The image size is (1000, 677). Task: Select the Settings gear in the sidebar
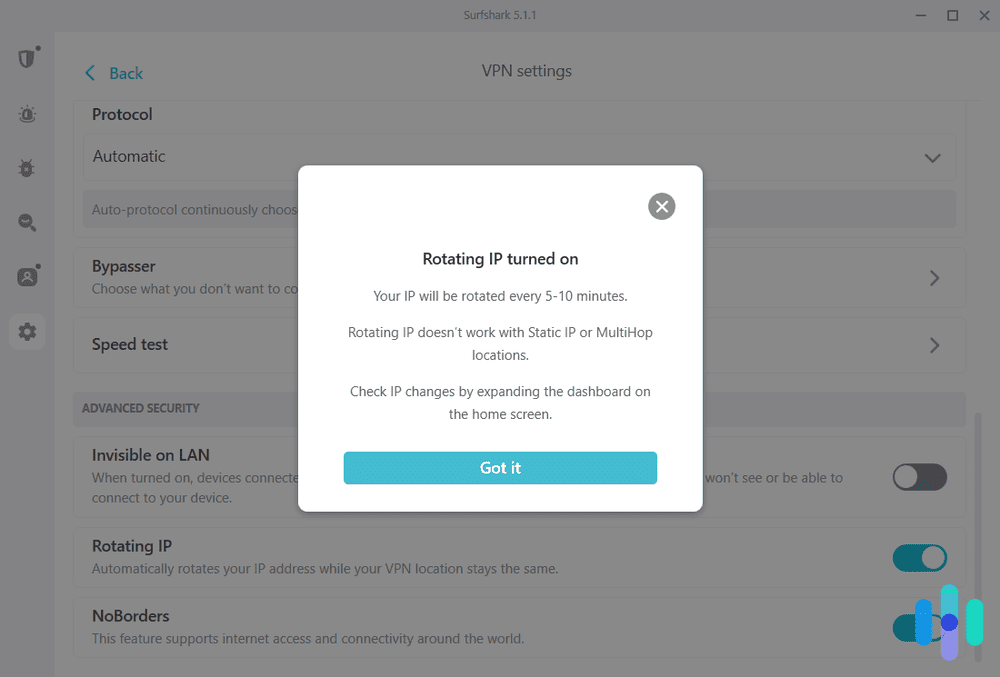click(27, 331)
